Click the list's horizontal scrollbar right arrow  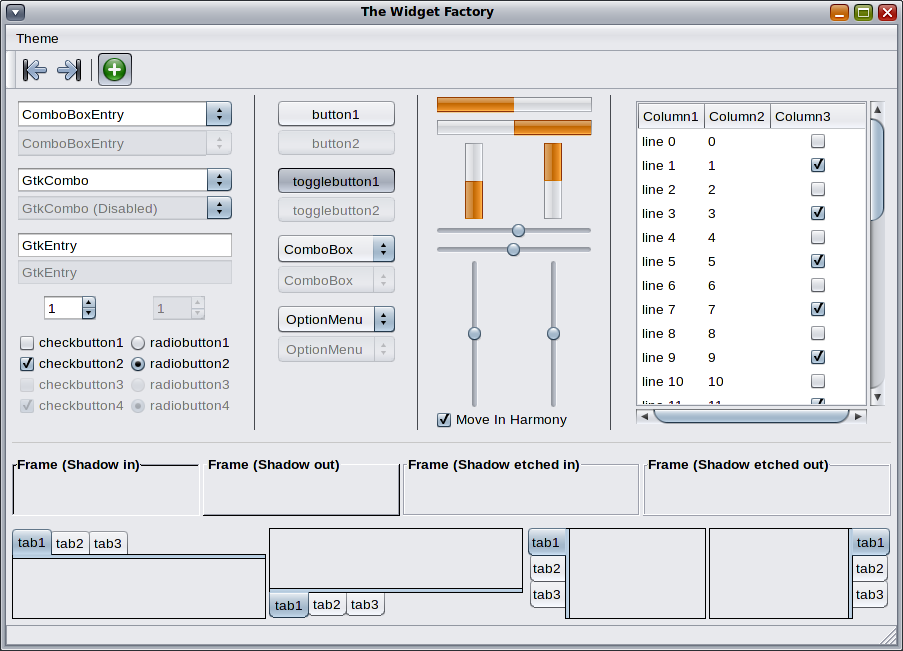[x=858, y=416]
